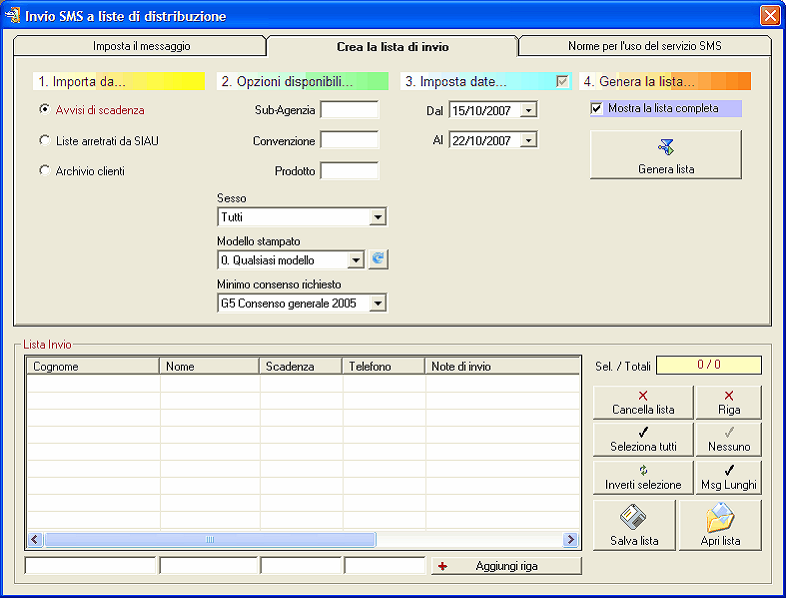This screenshot has width=786, height=598.
Task: Select the Liste arretrati da SIAU radio option
Action: (x=44, y=141)
